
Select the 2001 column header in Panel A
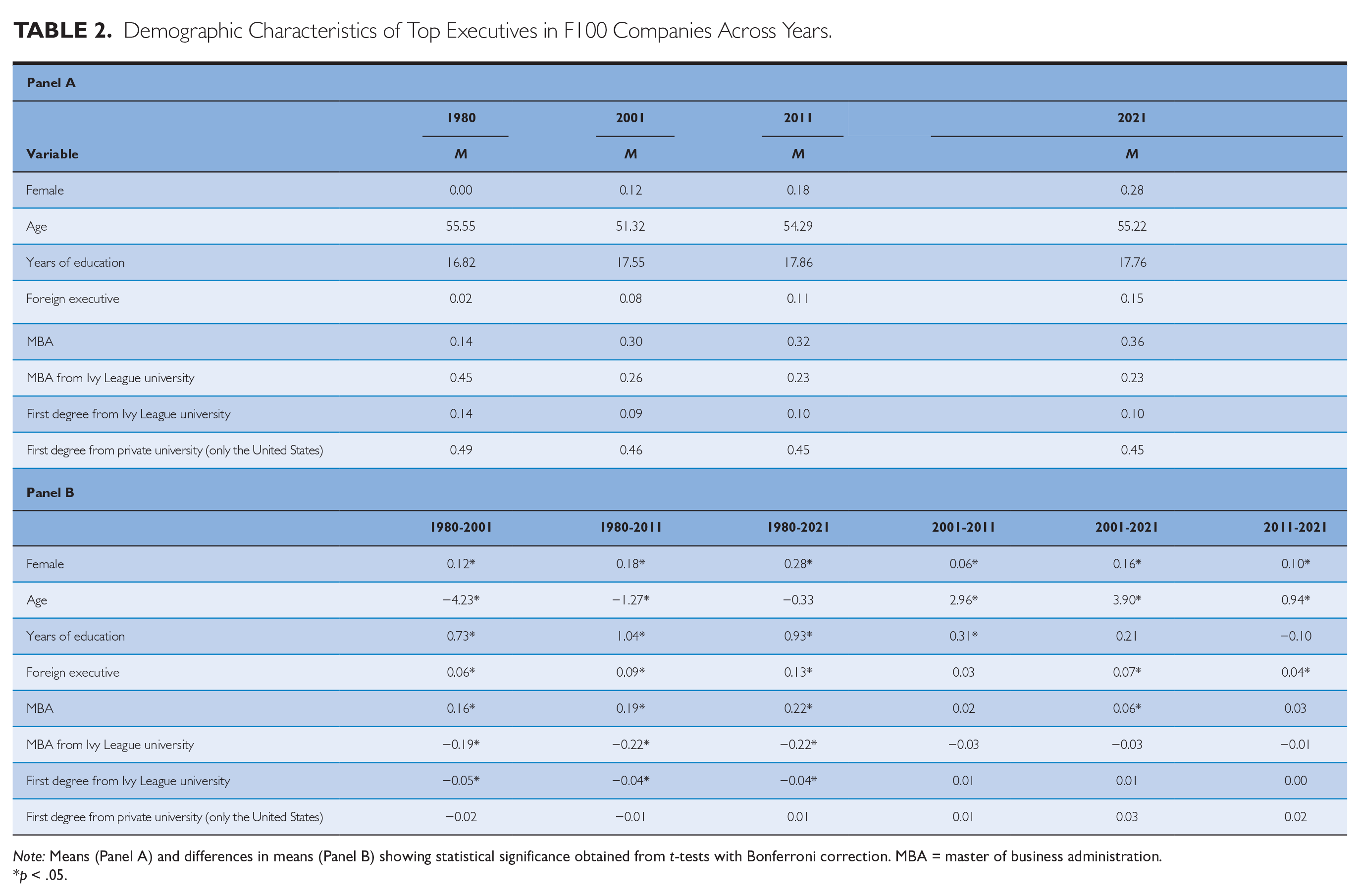coord(630,118)
